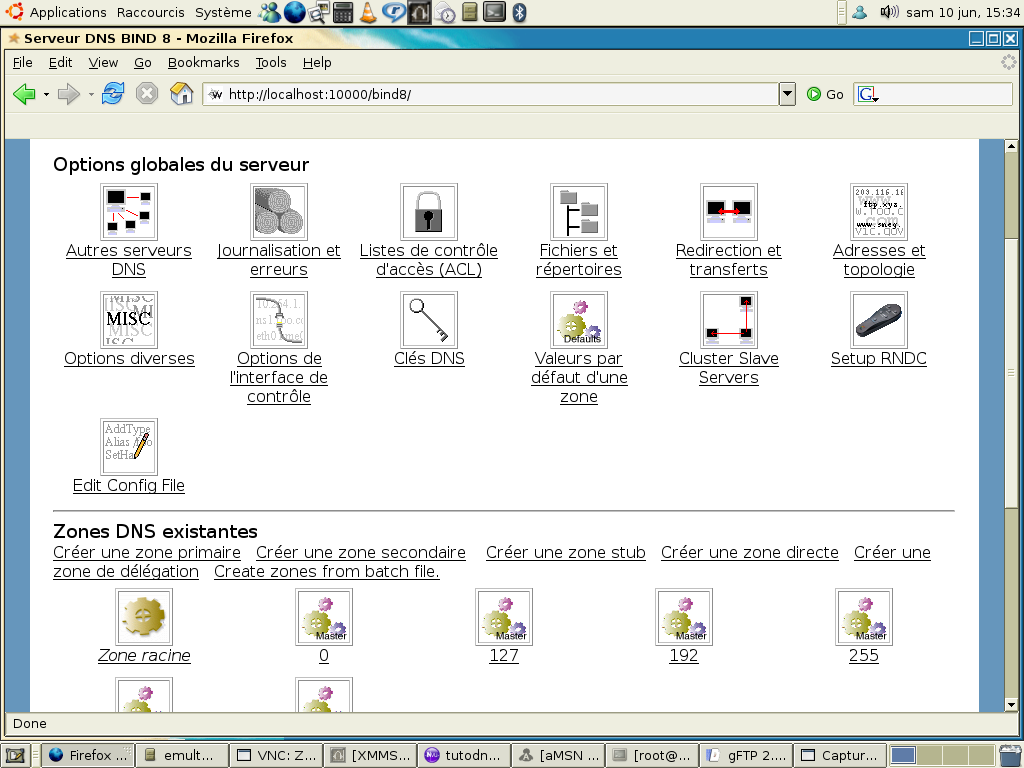Click the MISC icon for Options diverses
The width and height of the screenshot is (1024, 768).
129,319
